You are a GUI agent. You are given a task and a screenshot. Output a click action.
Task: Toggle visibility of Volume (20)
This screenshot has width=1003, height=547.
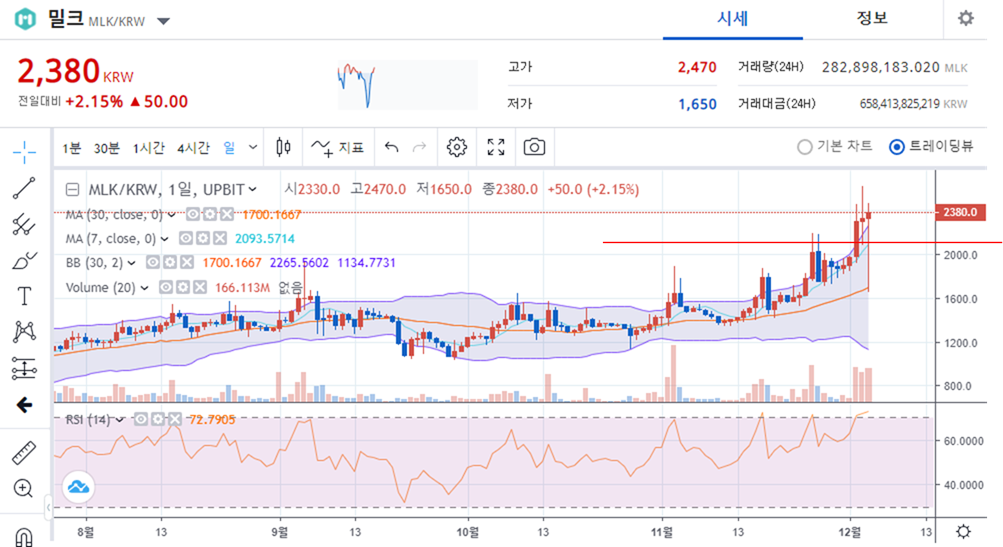click(166, 287)
